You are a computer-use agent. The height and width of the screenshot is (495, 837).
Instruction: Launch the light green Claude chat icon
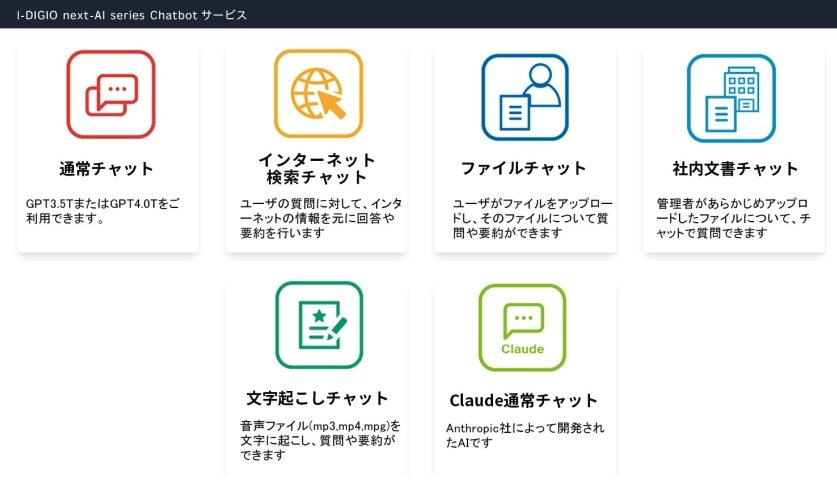(522, 327)
